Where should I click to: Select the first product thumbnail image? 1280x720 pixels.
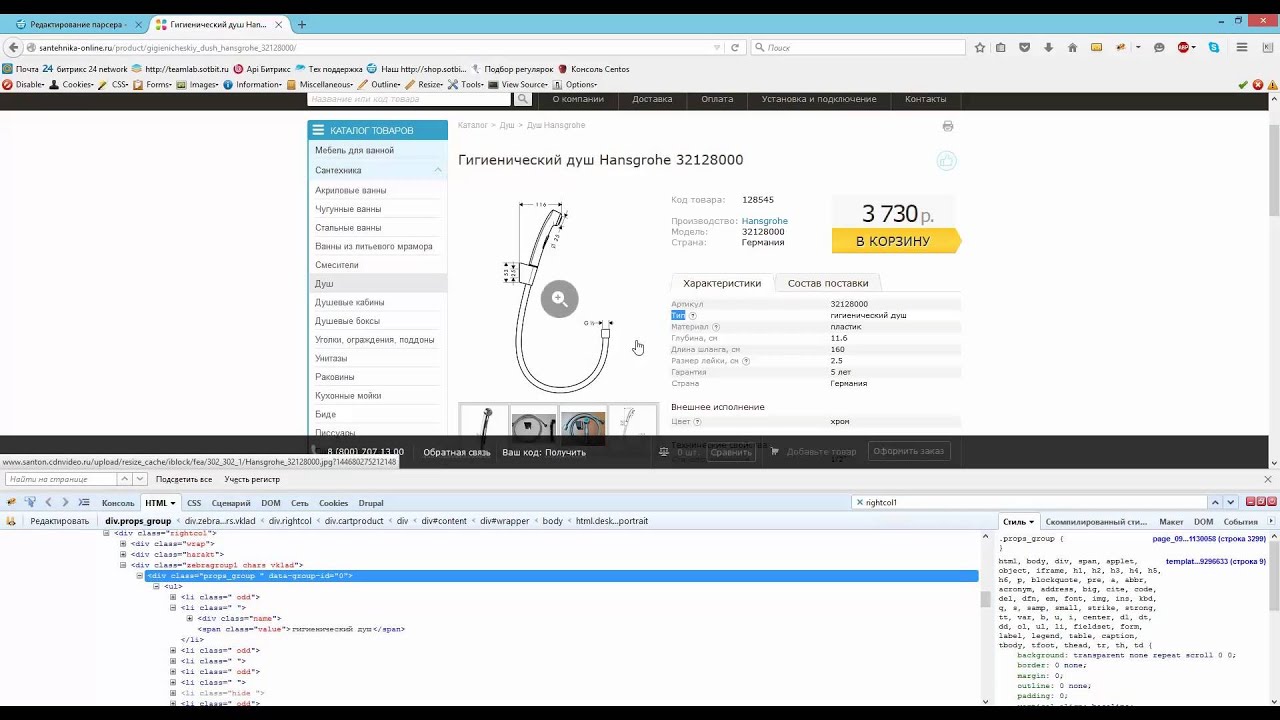pos(484,425)
